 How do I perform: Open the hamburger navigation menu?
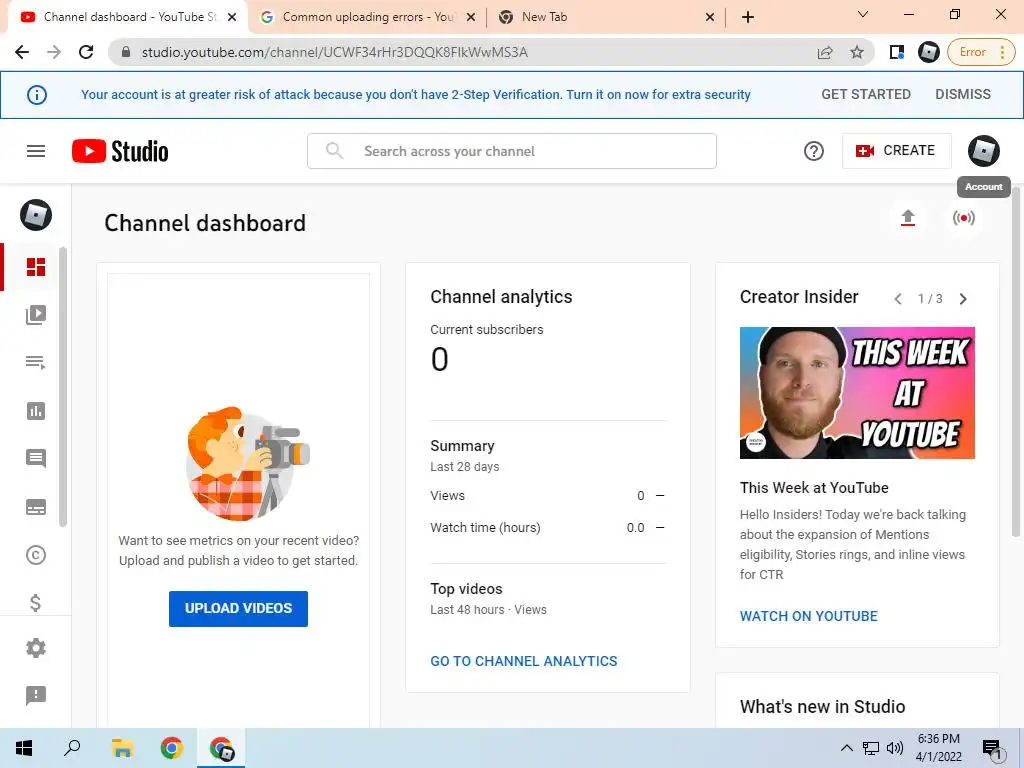click(x=36, y=151)
